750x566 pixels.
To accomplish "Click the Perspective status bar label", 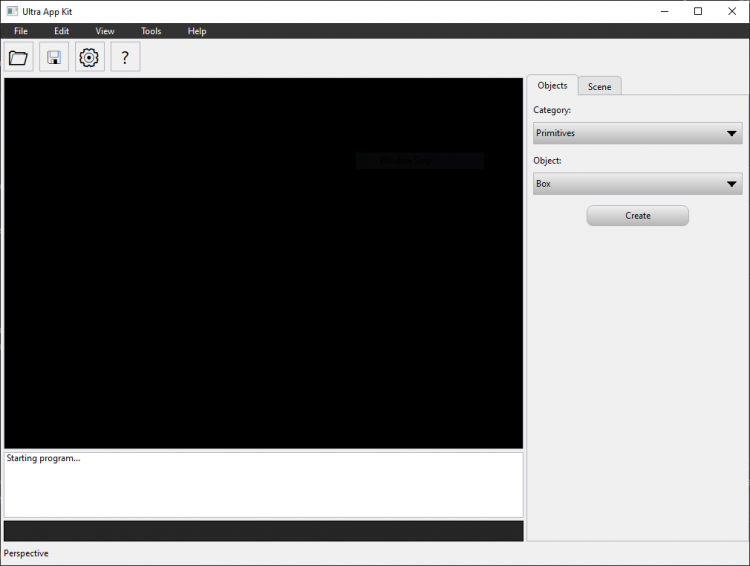I will pyautogui.click(x=26, y=553).
